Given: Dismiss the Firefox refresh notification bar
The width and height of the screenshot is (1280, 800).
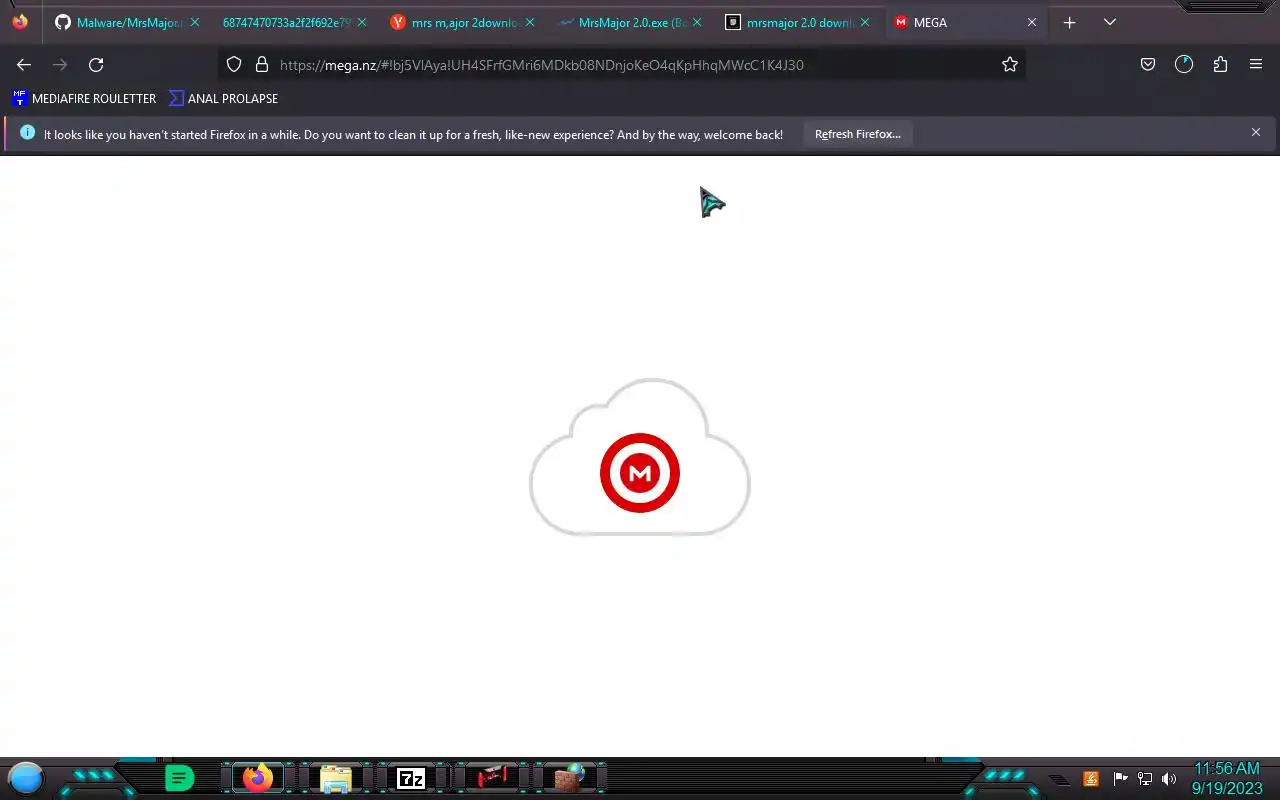Looking at the screenshot, I should tap(1256, 132).
